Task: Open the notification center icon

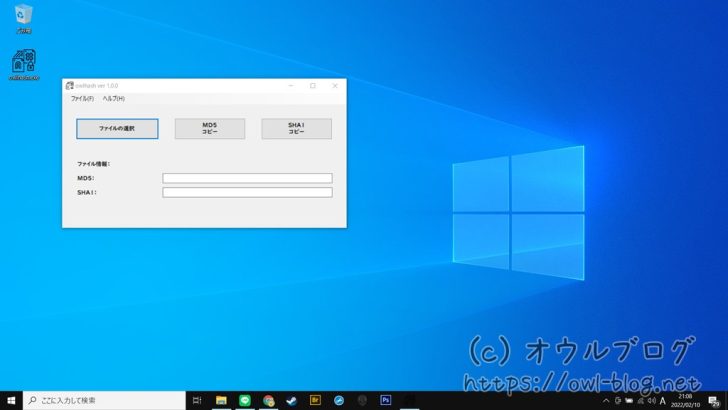Action: coord(714,401)
